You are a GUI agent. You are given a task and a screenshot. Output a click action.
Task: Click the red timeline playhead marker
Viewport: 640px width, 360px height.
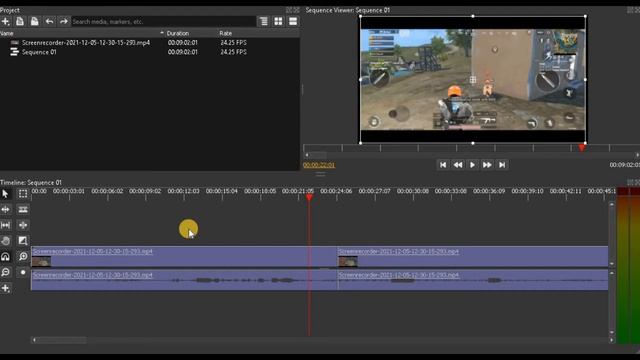click(309, 198)
